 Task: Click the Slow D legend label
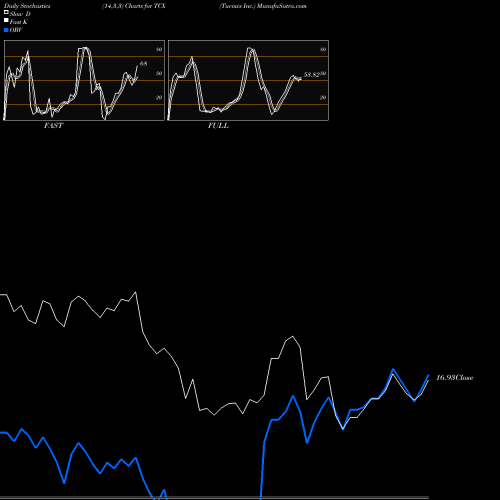20,14
